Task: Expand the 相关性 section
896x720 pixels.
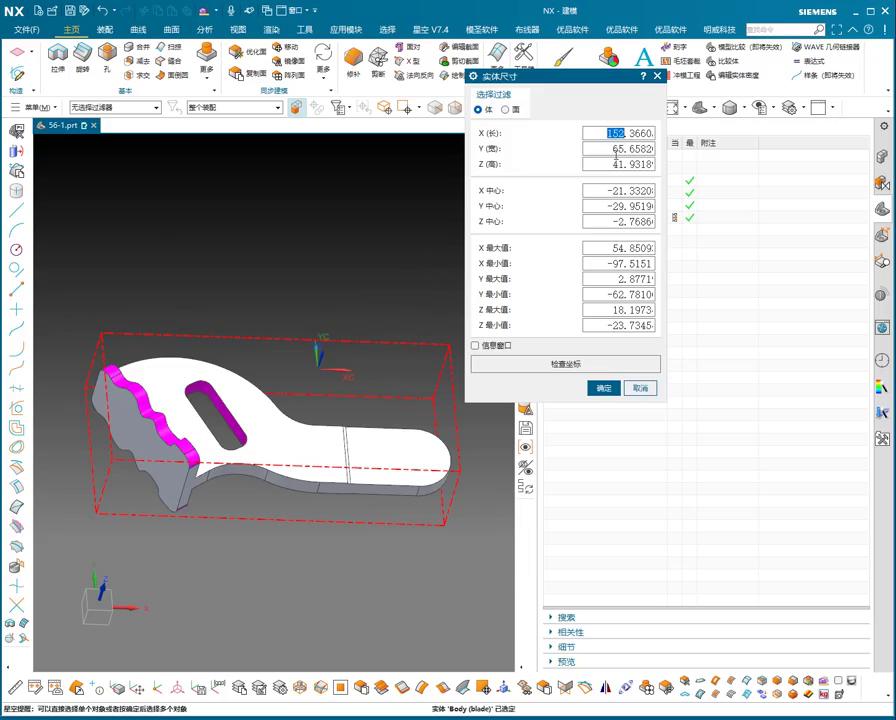Action: click(x=570, y=632)
